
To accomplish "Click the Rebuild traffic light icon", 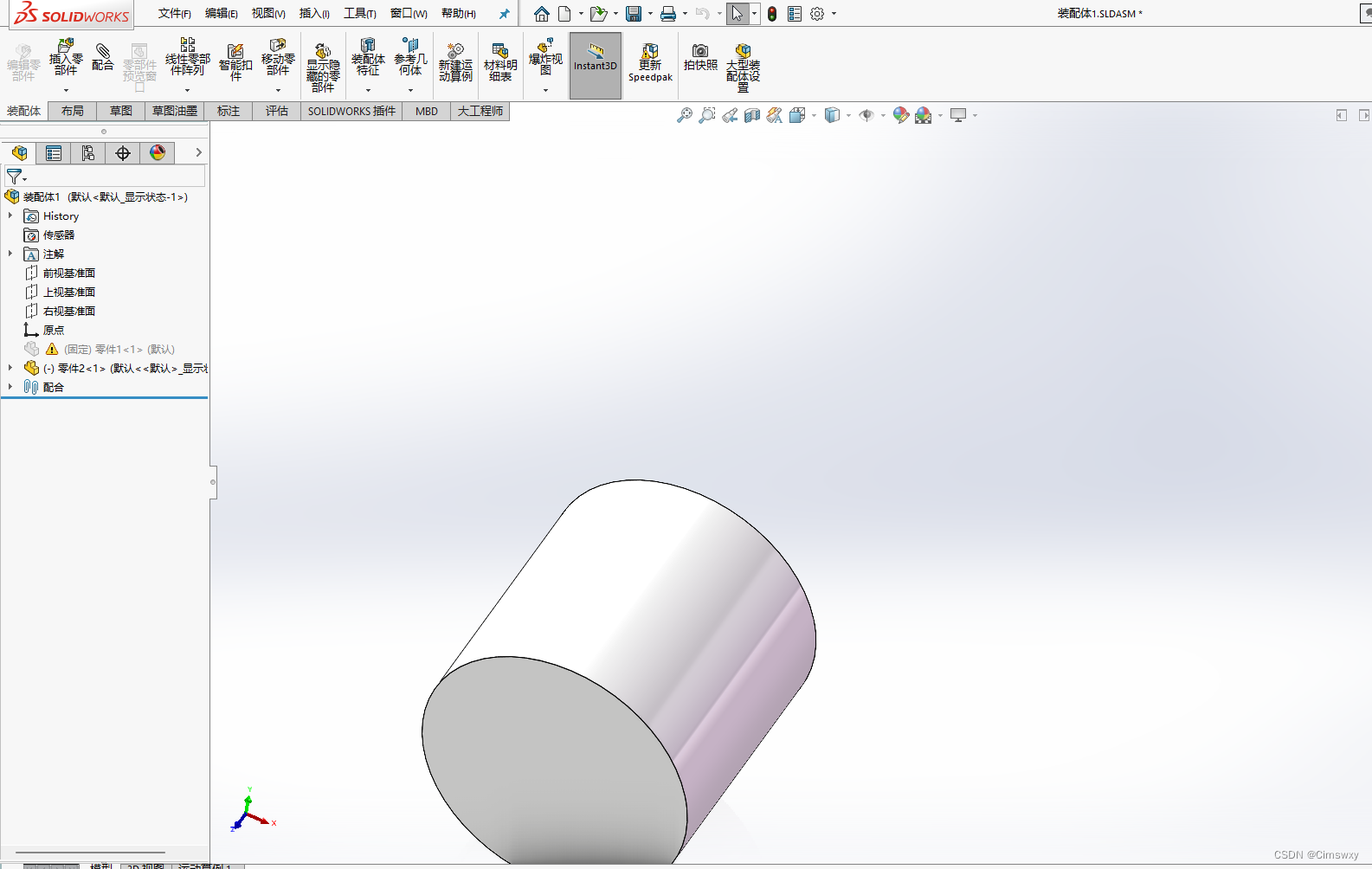I will (772, 14).
